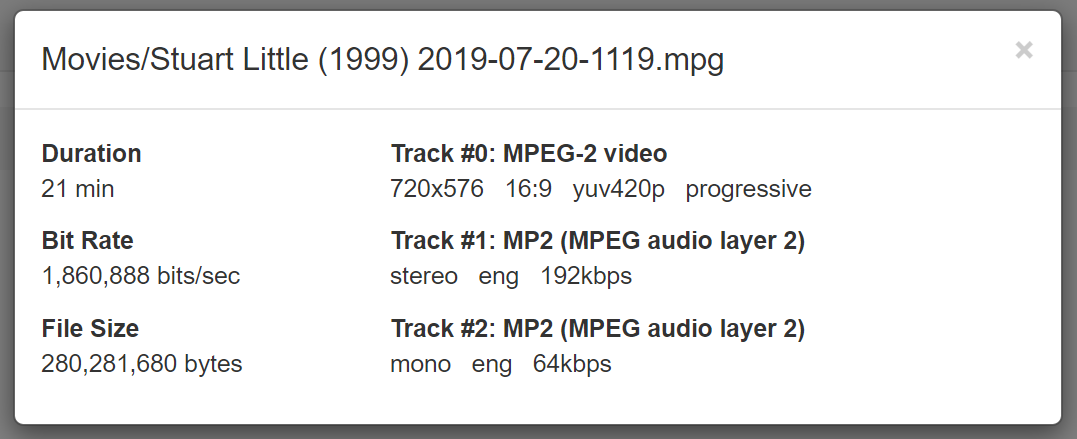The width and height of the screenshot is (1077, 439).
Task: Select the 280,281,680 bytes value
Action: pyautogui.click(x=141, y=364)
